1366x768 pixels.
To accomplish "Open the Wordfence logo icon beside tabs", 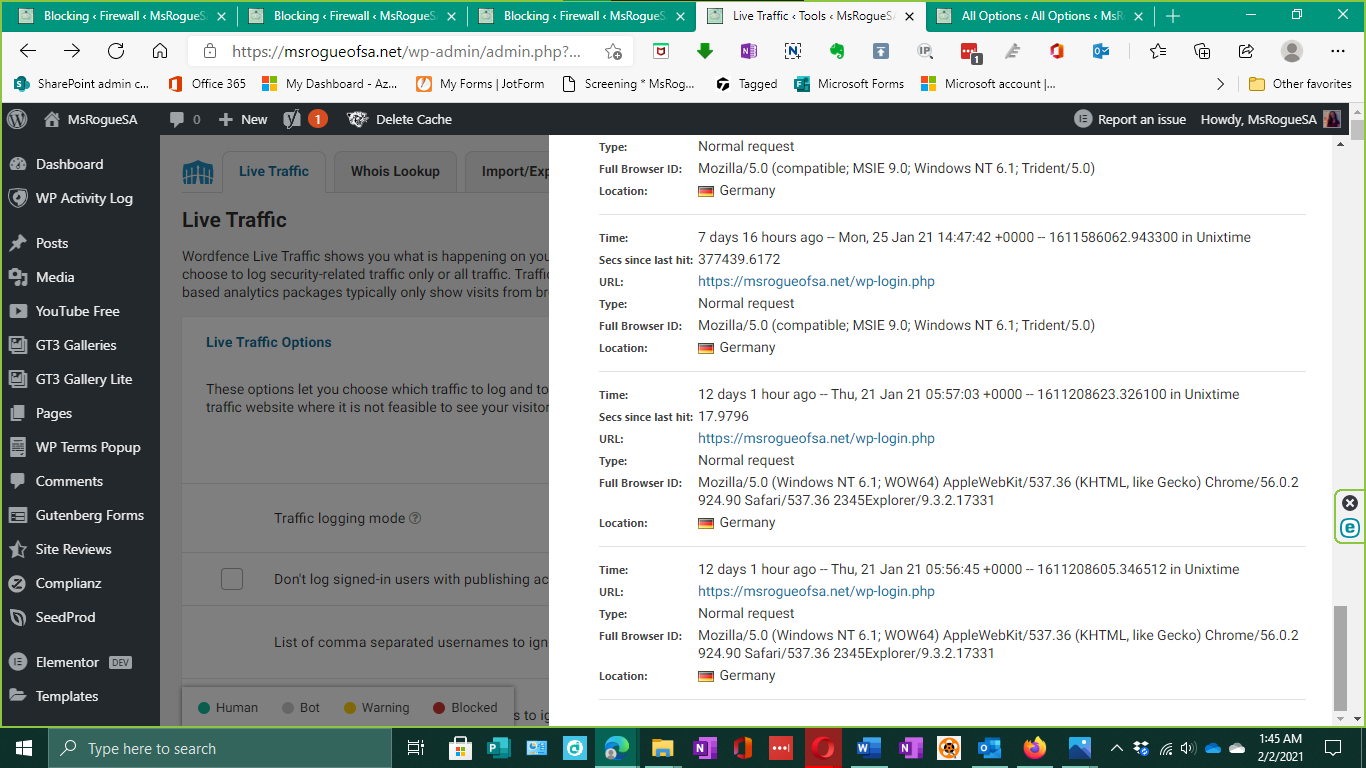I will pos(198,172).
